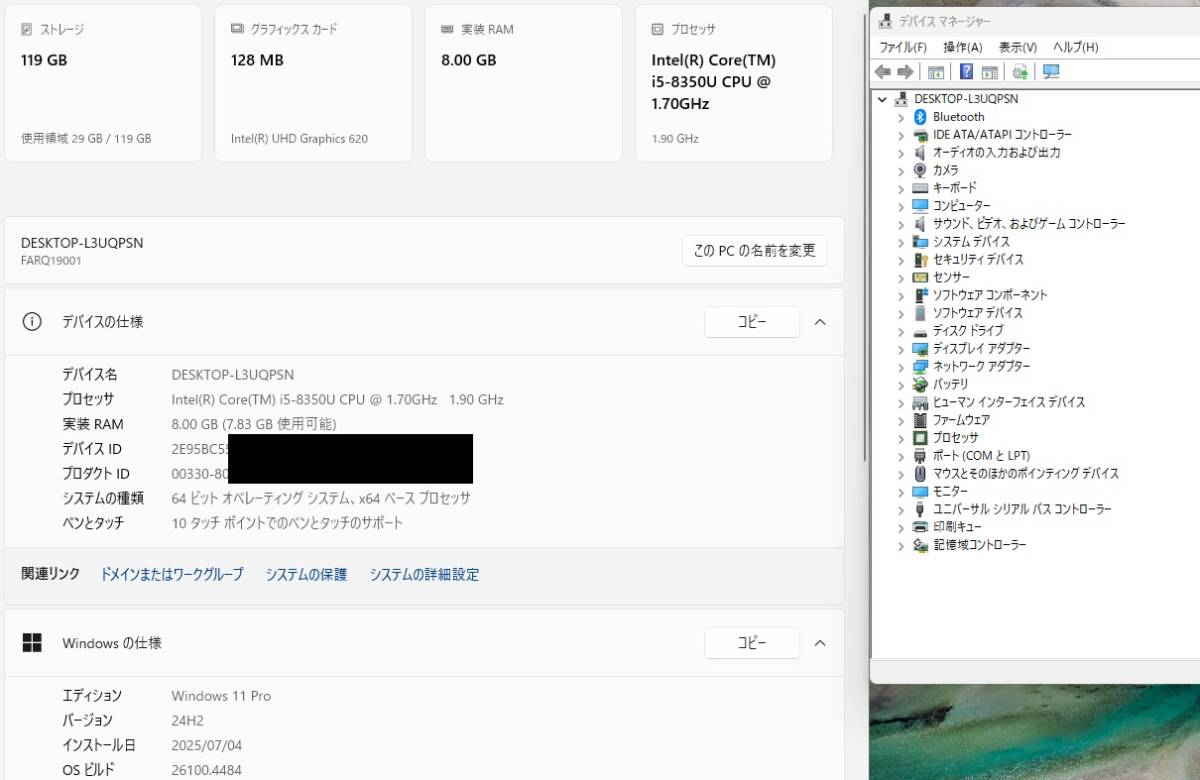Expand the システム デバイス node arrow
Screen dimensions: 1200x780
(x=901, y=241)
